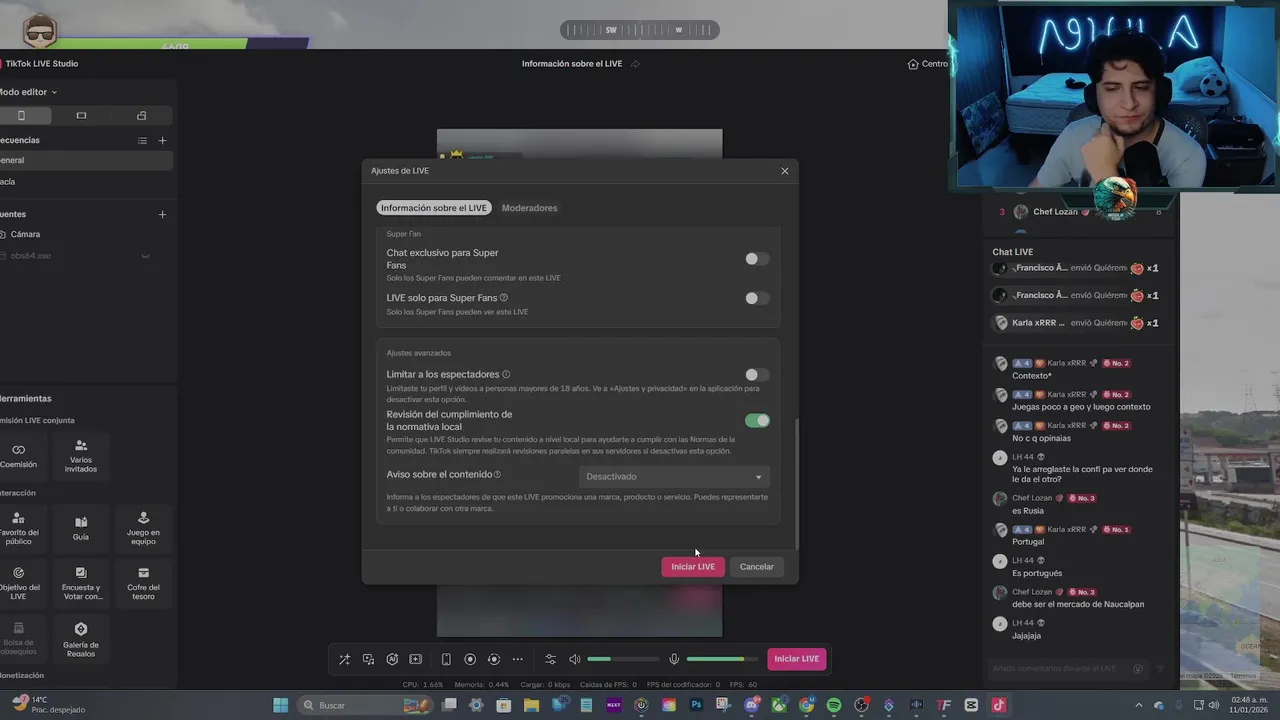Click Iniciar LIVE in the dialog

click(x=693, y=567)
